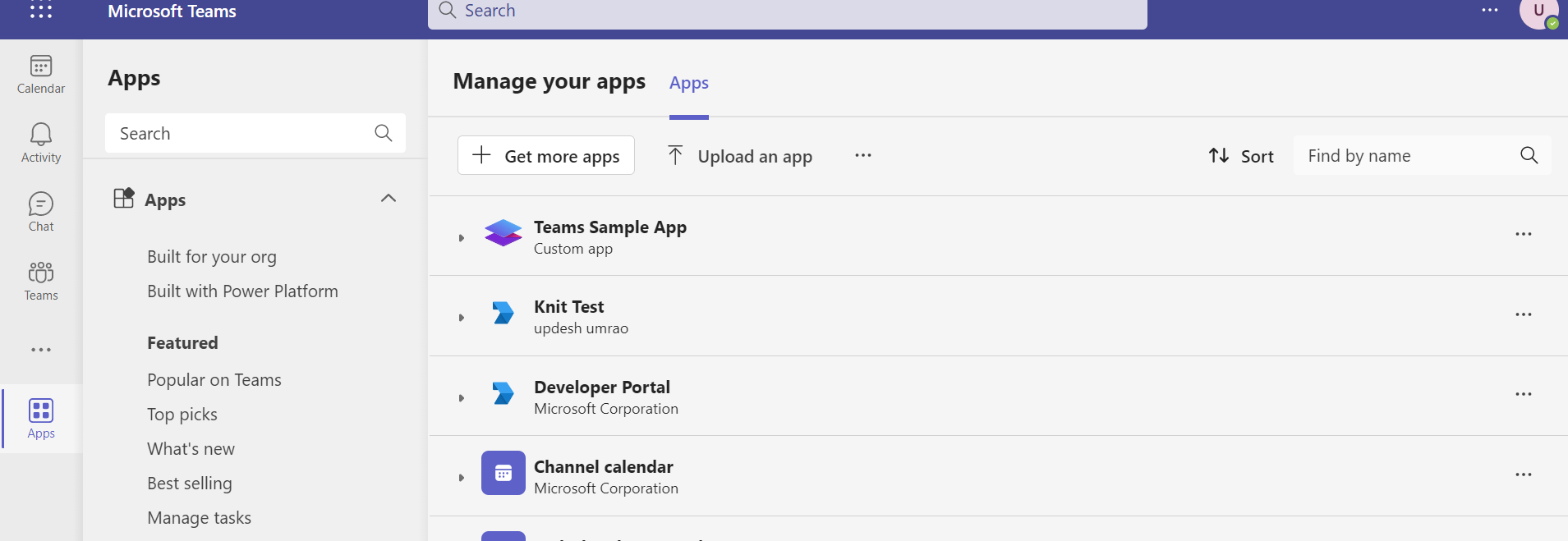Switch to the Apps tab

coord(689,83)
